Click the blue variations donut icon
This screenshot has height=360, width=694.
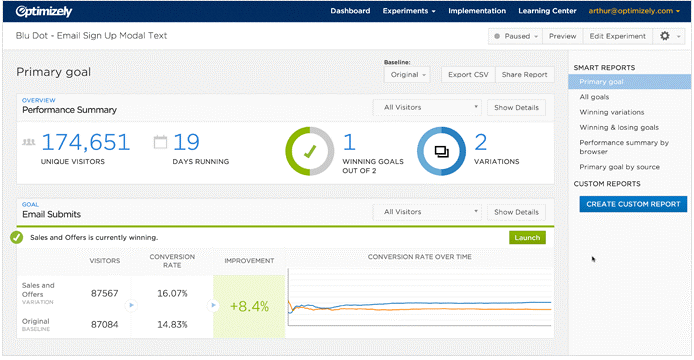[441, 151]
